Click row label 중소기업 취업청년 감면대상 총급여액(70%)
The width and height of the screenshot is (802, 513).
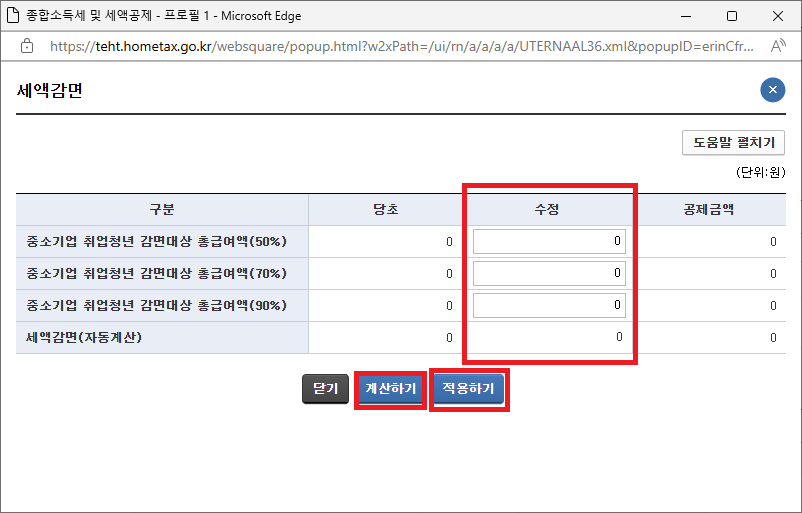pos(157,274)
